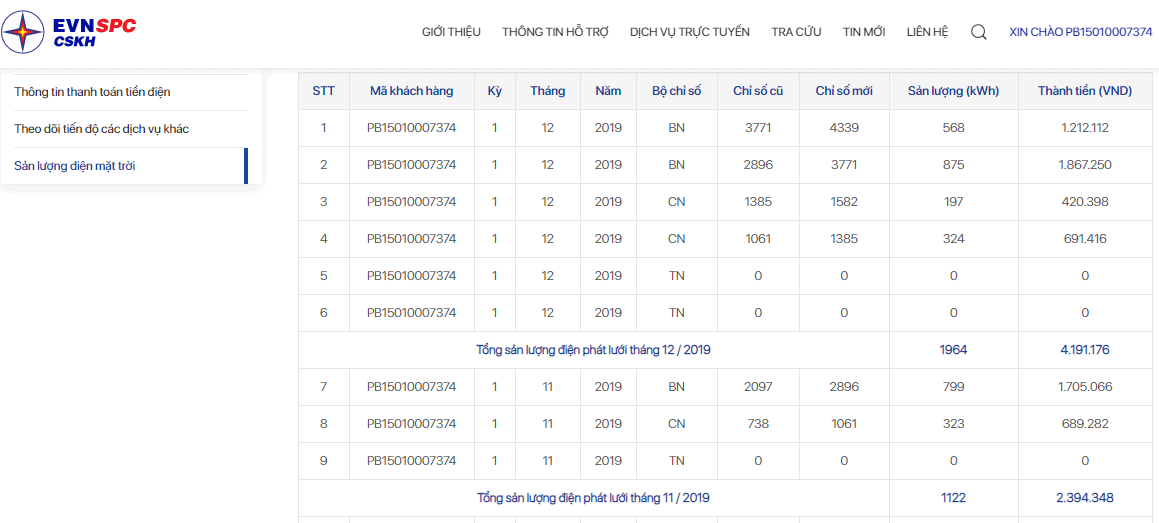
Task: Click the Chỉ số mới column header
Action: 844,91
